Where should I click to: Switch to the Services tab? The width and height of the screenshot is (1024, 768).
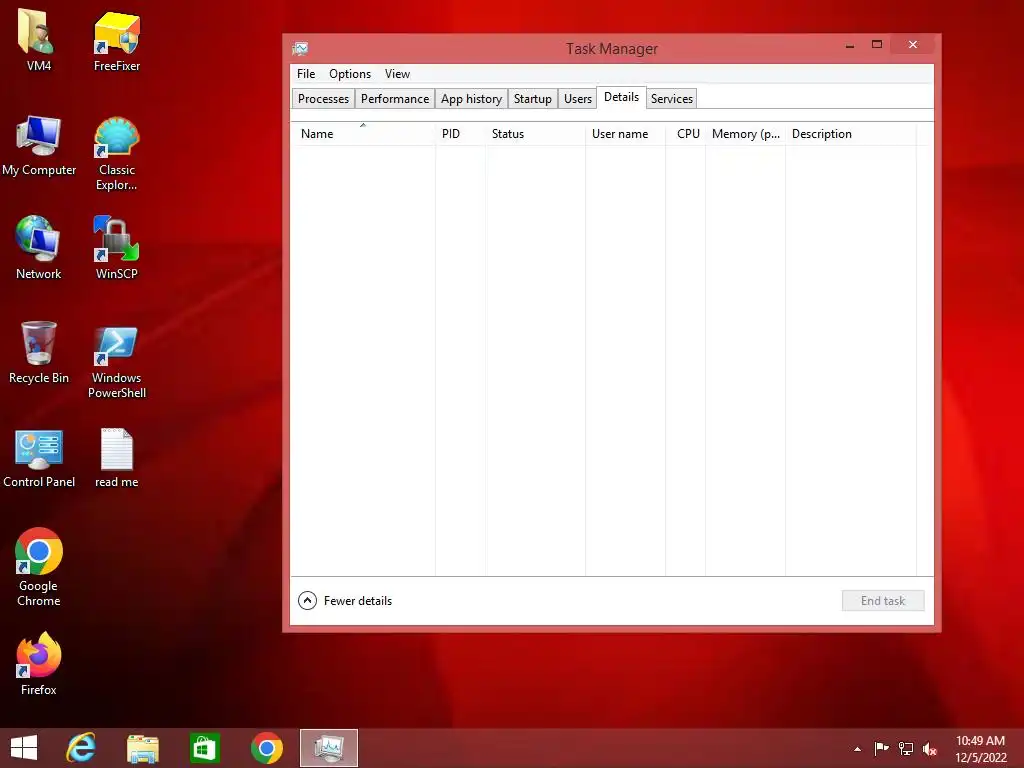click(671, 99)
